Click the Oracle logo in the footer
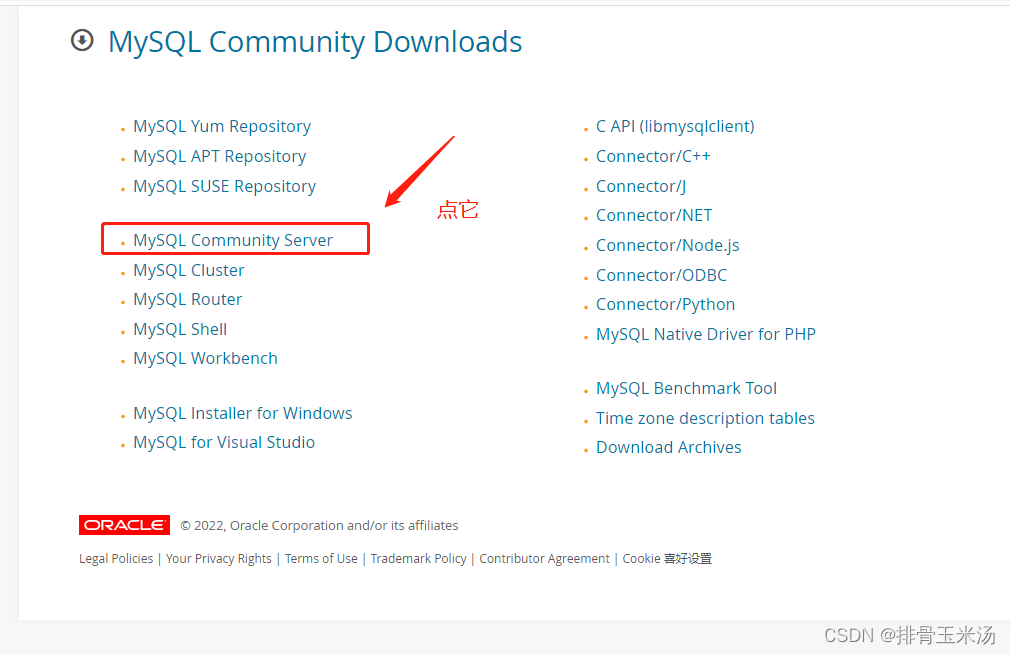This screenshot has height=654, width=1010. tap(124, 525)
